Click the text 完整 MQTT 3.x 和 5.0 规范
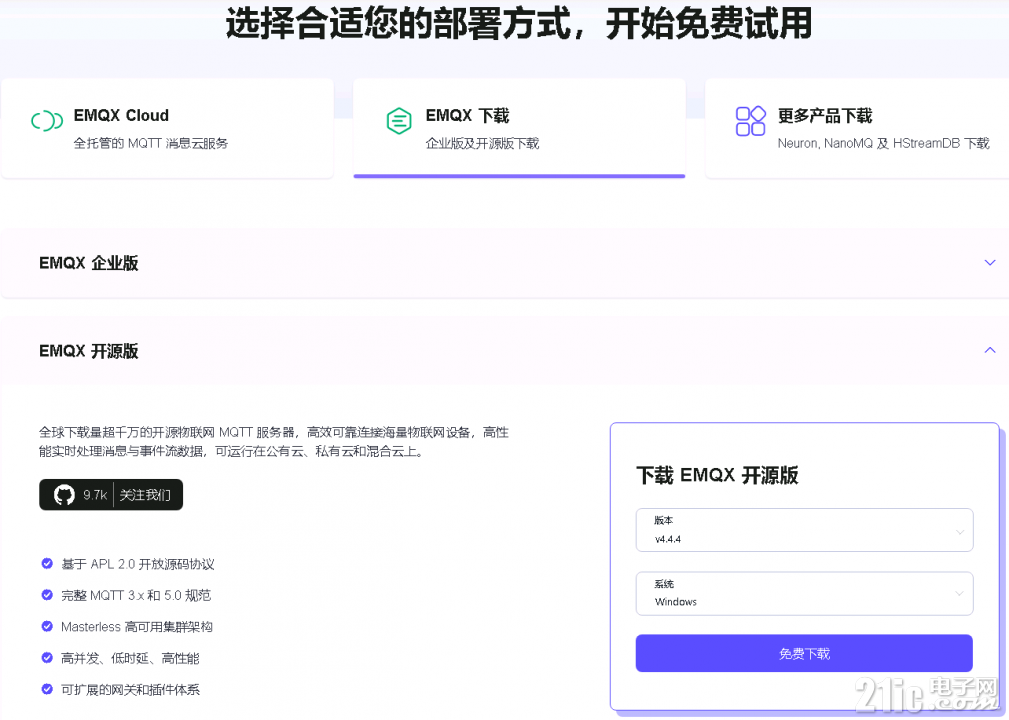Screen dimensions: 1009x720 (x=136, y=596)
